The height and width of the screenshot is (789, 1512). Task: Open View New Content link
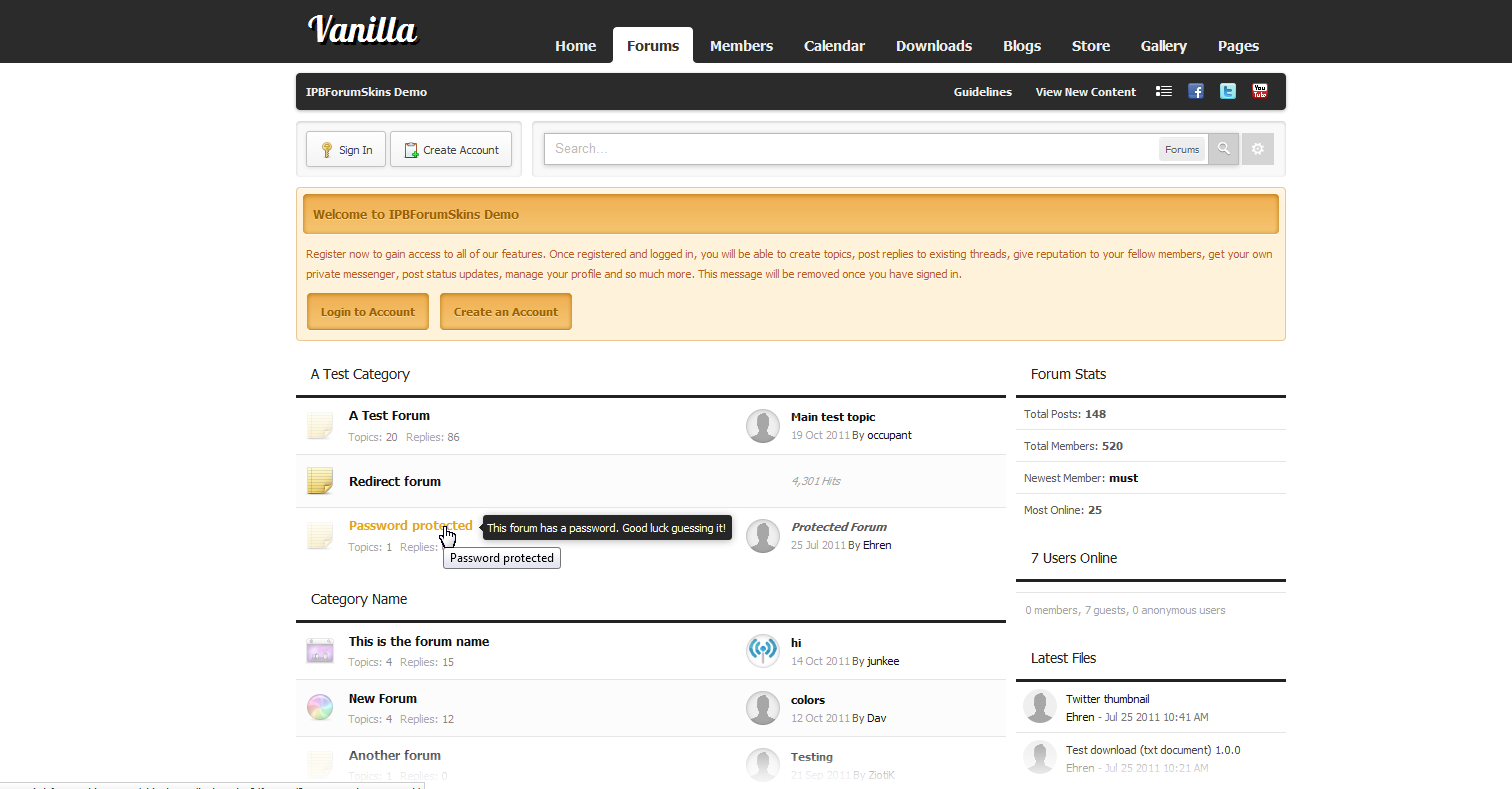point(1086,92)
